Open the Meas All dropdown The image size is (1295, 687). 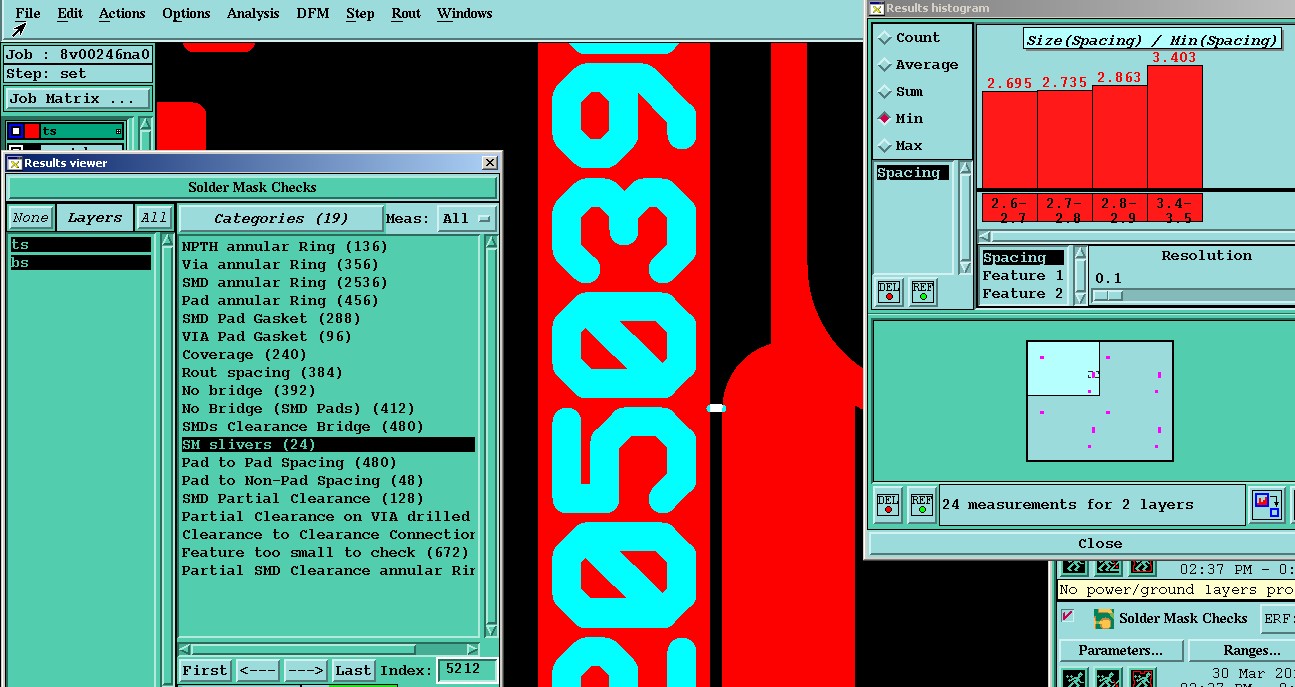pyautogui.click(x=469, y=217)
